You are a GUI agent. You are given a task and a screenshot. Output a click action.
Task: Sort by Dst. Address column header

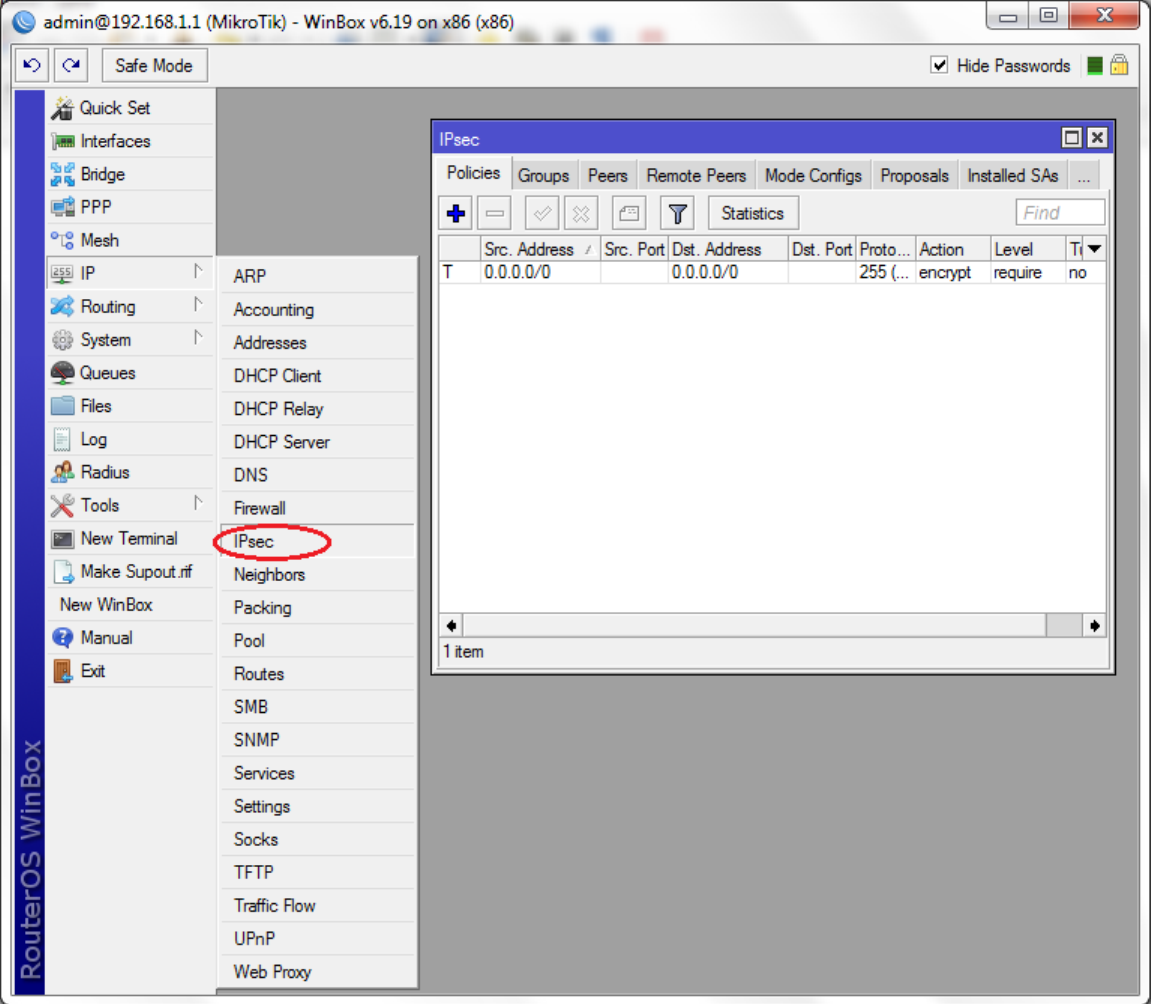click(728, 250)
